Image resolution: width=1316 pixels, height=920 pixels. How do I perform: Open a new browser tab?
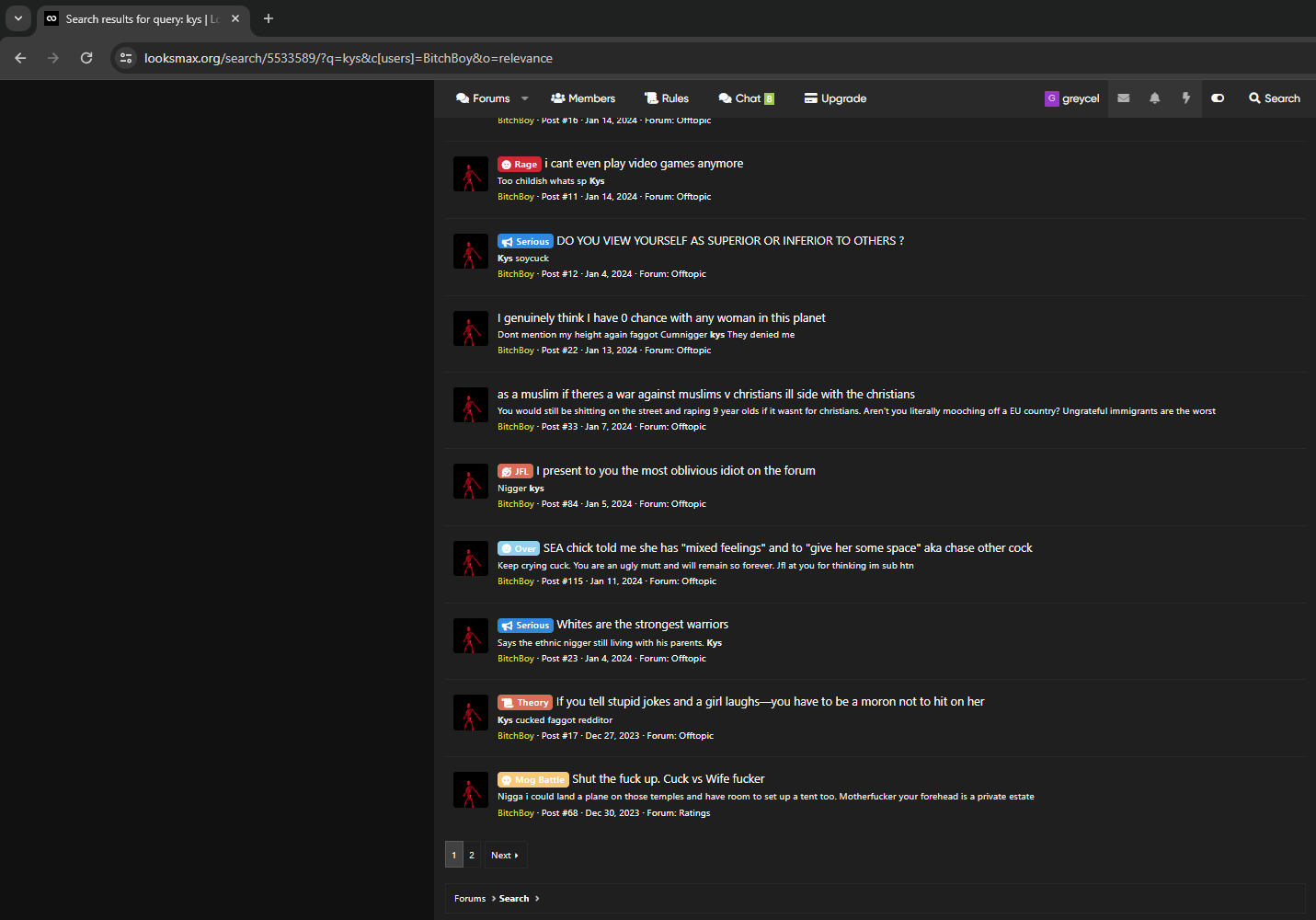coord(269,18)
